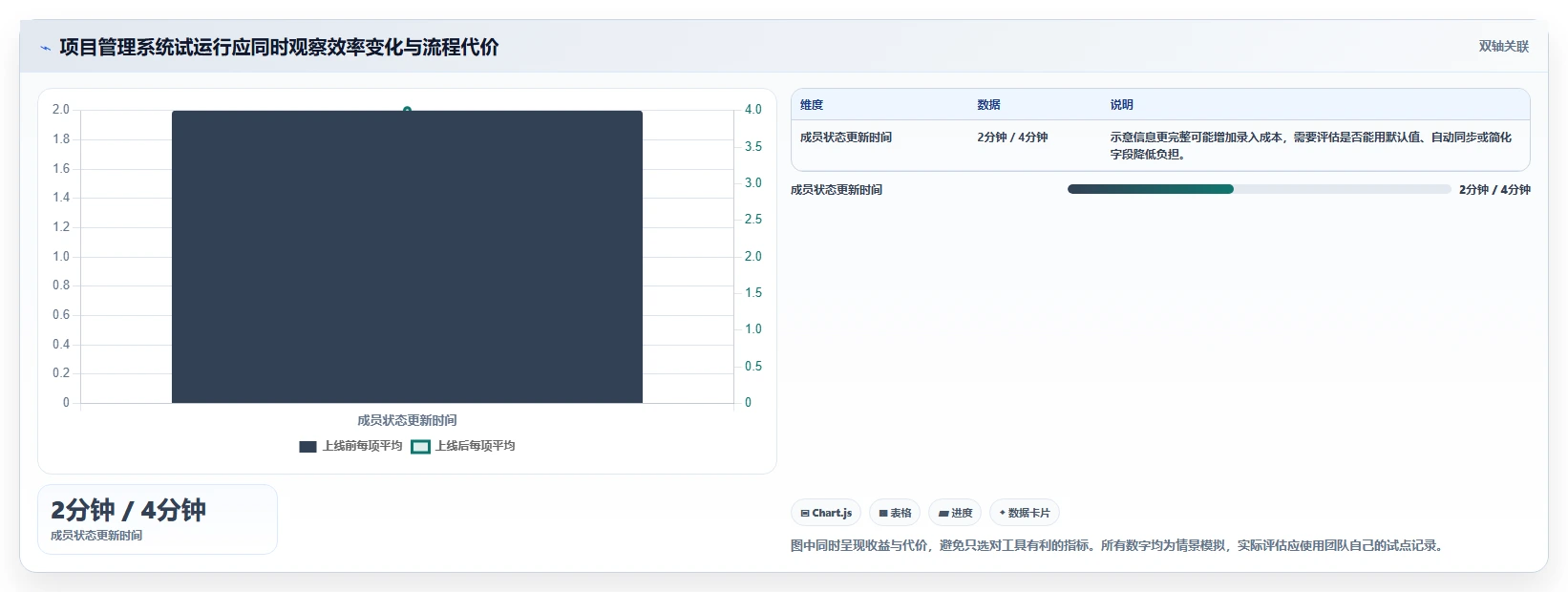Viewport: 1568px width, 592px height.
Task: Click the teal axis tick 1.5
Action: 753,293
